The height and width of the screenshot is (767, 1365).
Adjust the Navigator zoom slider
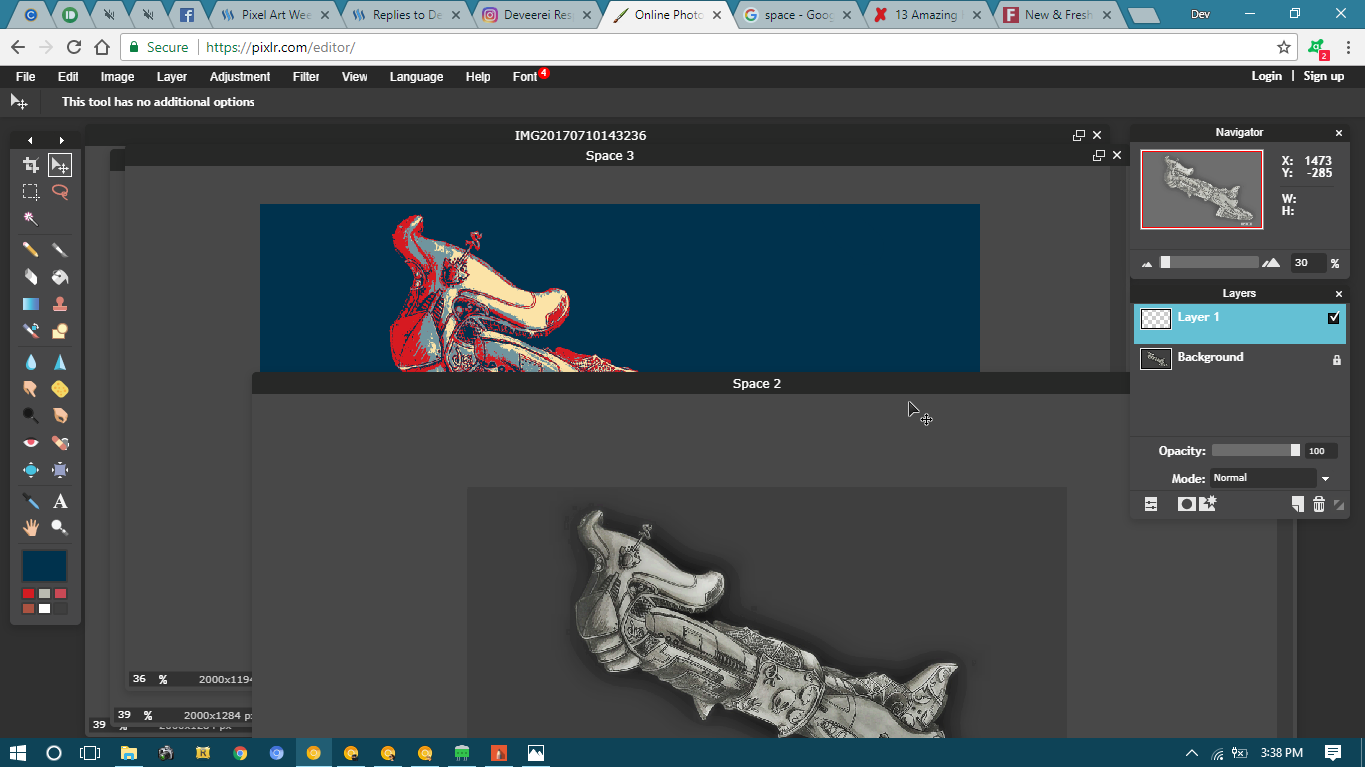pyautogui.click(x=1208, y=263)
